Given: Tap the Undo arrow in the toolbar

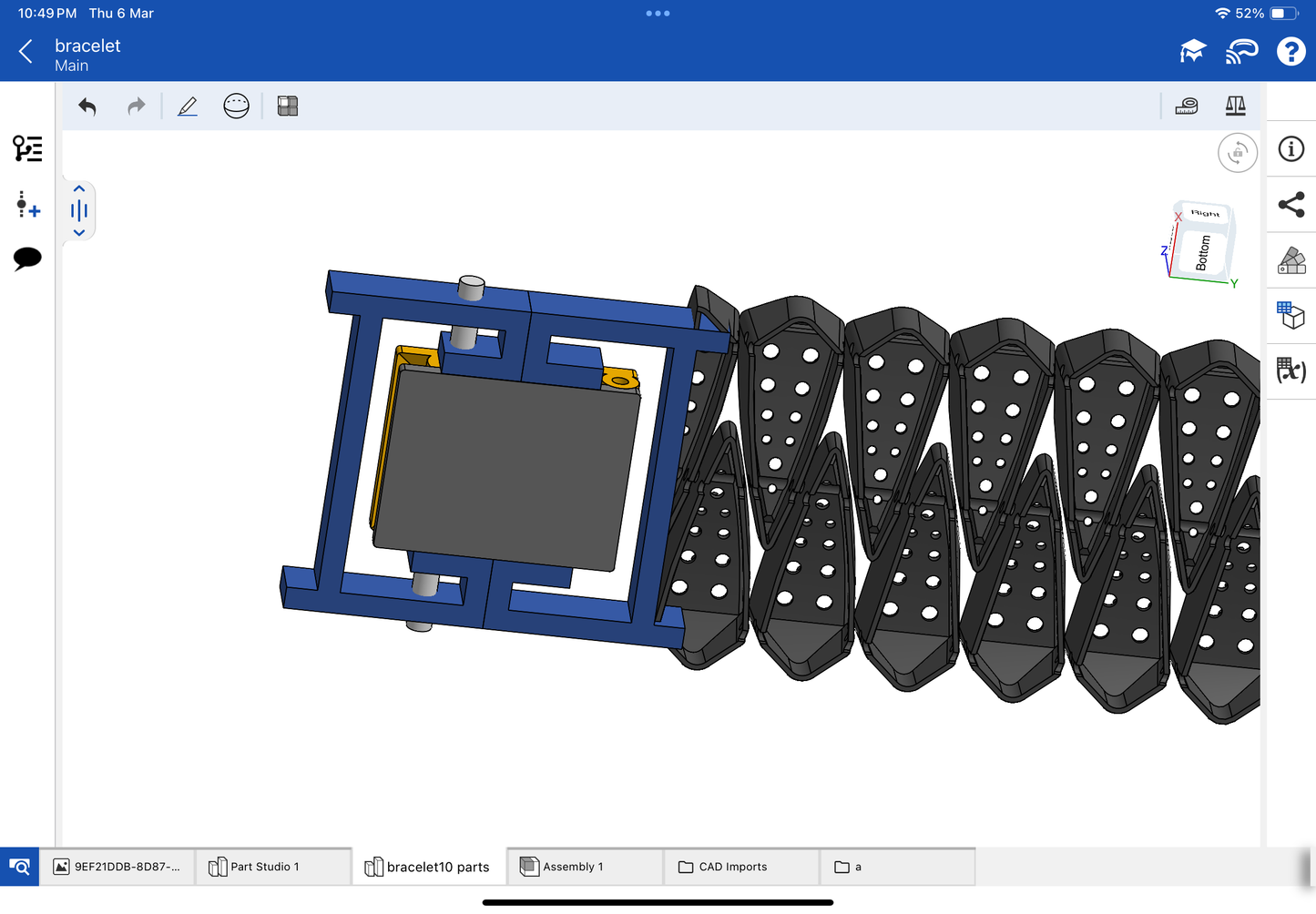Looking at the screenshot, I should [x=87, y=107].
